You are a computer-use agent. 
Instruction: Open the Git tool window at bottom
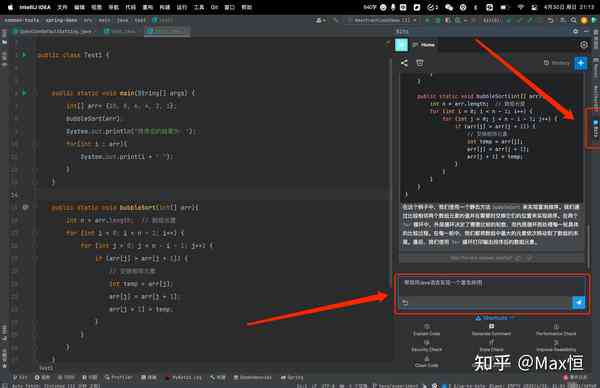click(20, 377)
